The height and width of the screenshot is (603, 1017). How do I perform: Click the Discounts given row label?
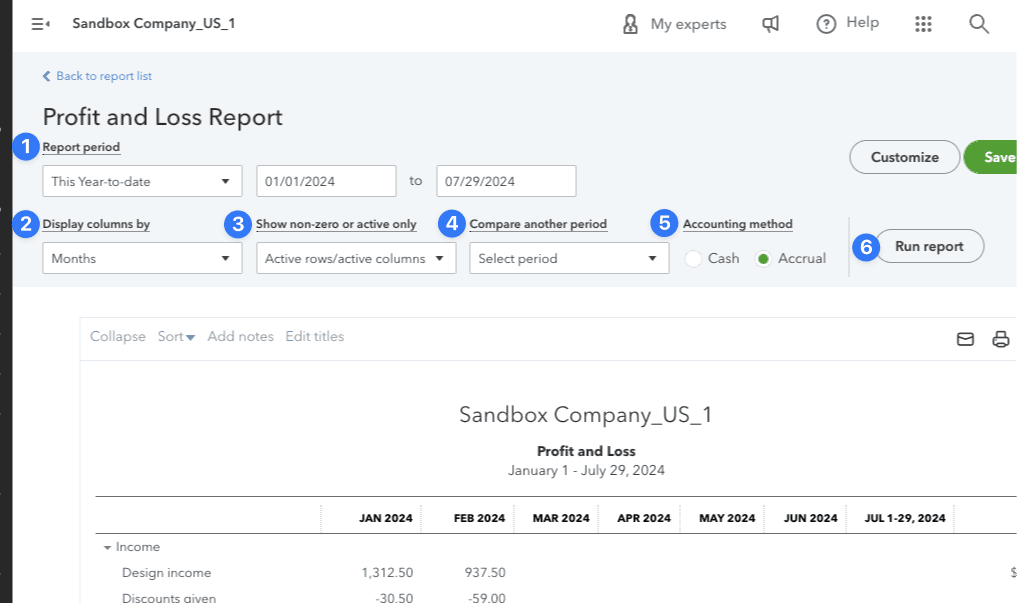coord(169,598)
